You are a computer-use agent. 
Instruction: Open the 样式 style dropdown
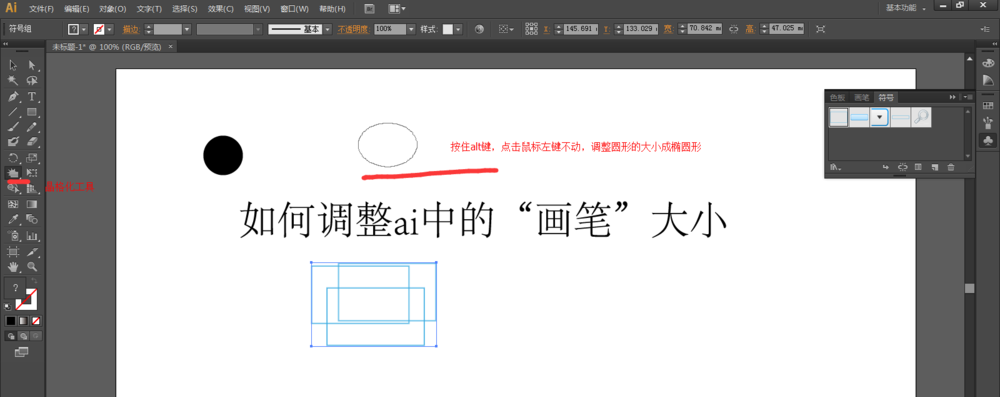pos(458,29)
